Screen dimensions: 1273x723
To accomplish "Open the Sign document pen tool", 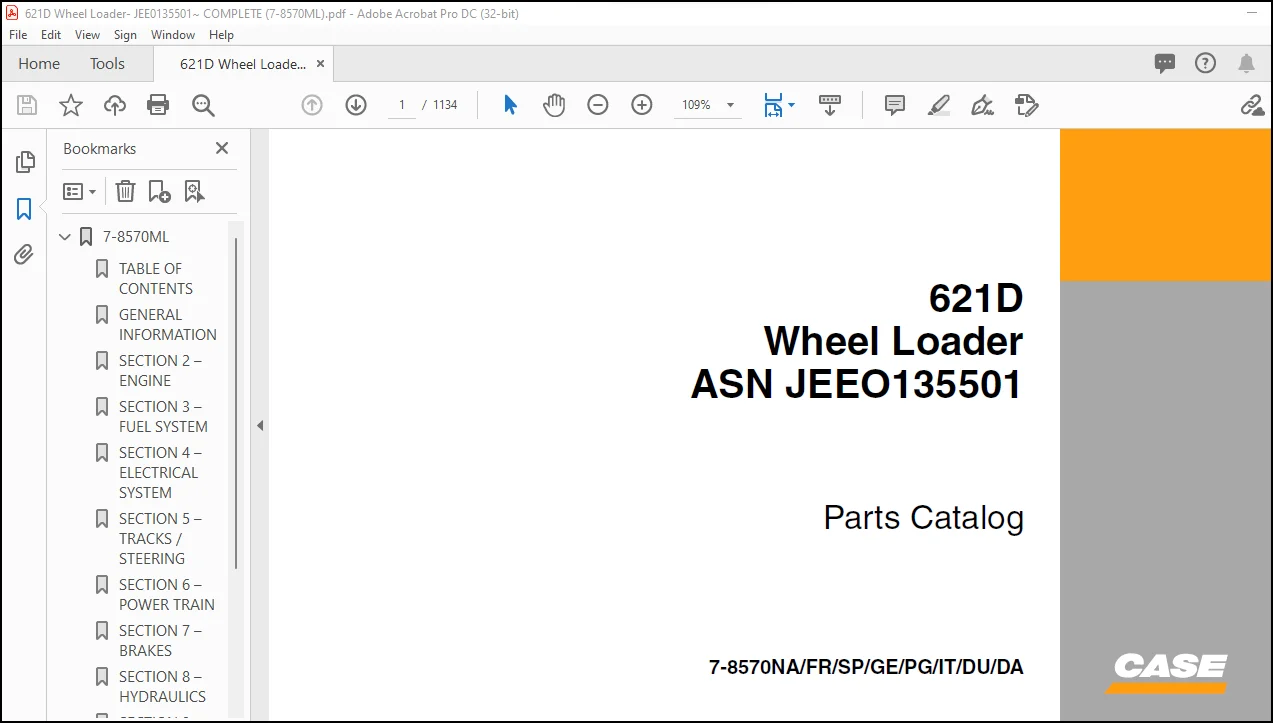I will [982, 105].
